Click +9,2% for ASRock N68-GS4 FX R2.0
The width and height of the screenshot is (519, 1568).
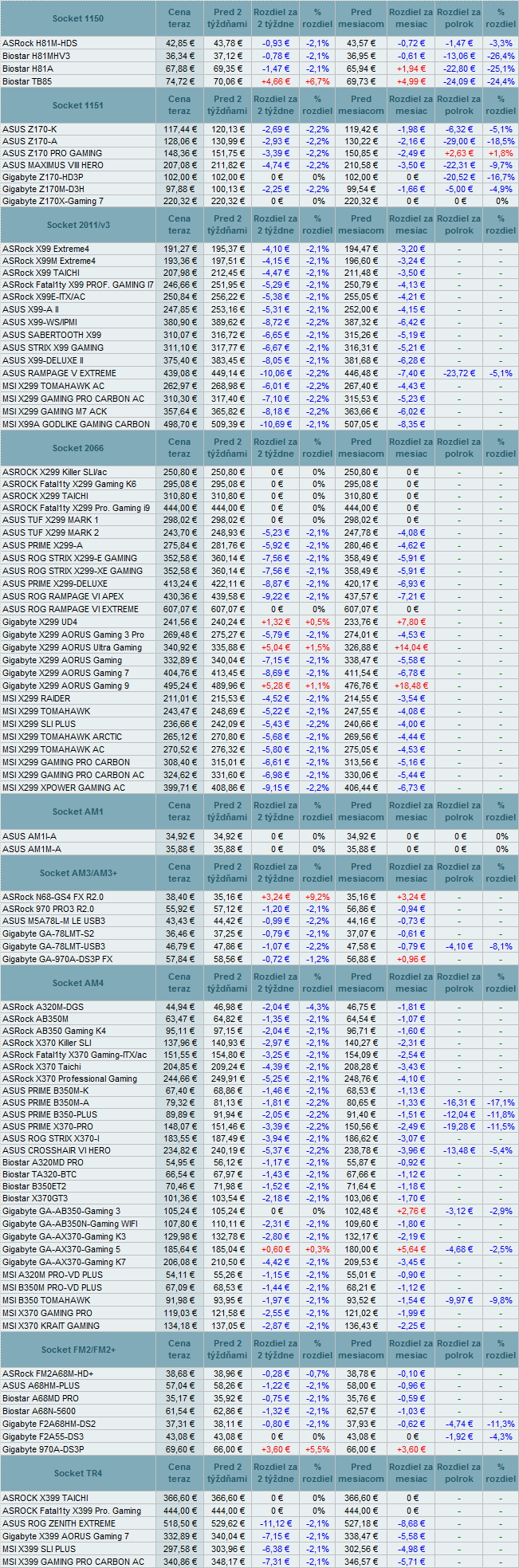pos(317,897)
